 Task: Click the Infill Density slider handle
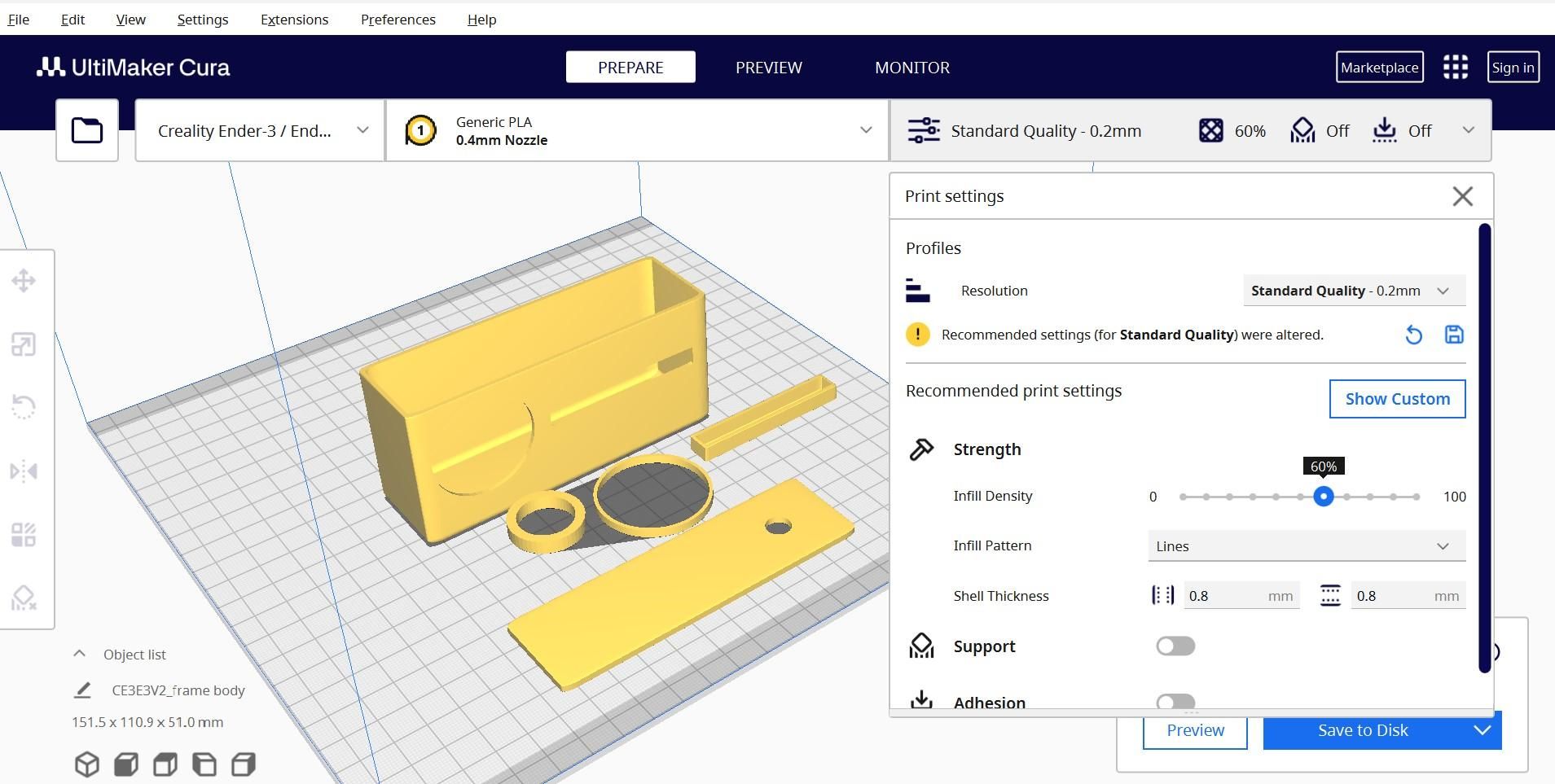[x=1324, y=497]
